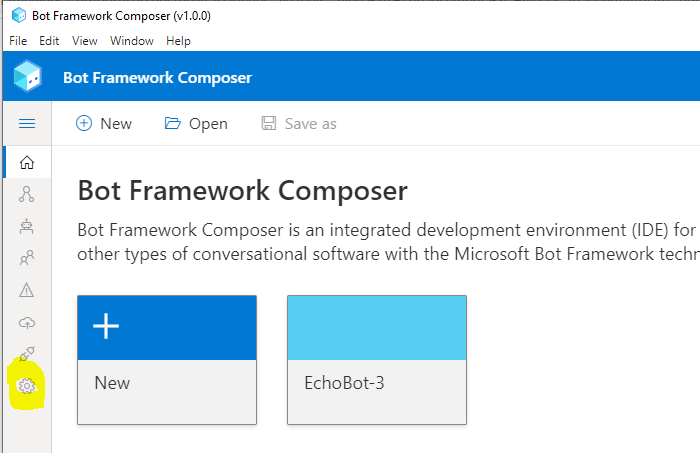The height and width of the screenshot is (453, 700).
Task: Click New in the toolbar
Action: click(x=104, y=124)
